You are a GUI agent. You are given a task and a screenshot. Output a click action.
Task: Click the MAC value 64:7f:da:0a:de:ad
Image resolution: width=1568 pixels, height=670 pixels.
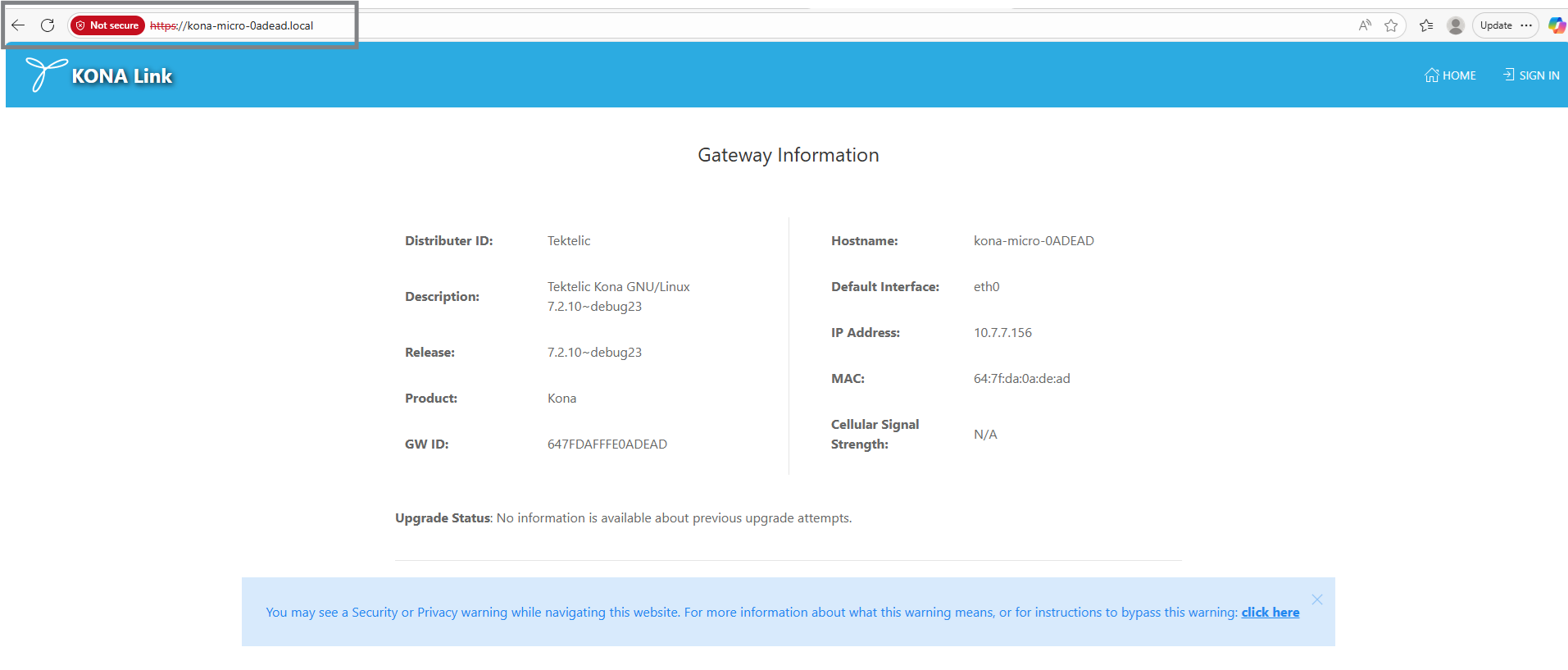(1021, 378)
